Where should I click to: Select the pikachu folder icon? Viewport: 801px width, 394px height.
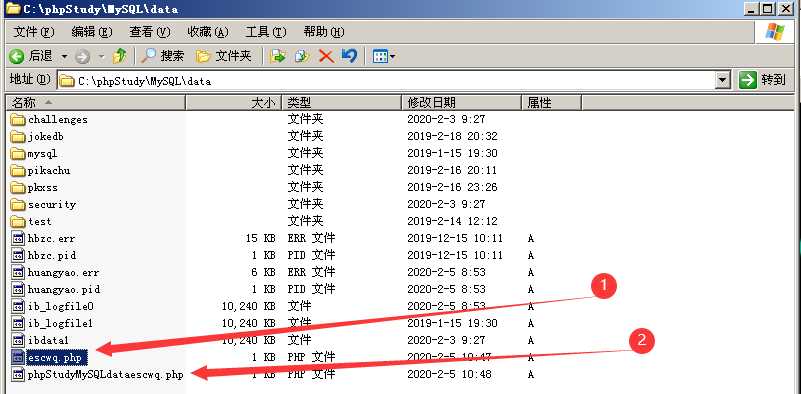18,170
